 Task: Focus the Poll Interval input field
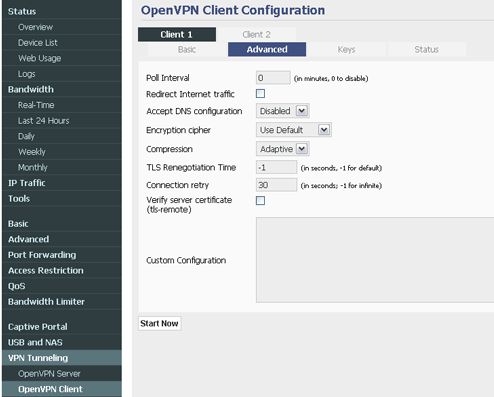coord(273,78)
